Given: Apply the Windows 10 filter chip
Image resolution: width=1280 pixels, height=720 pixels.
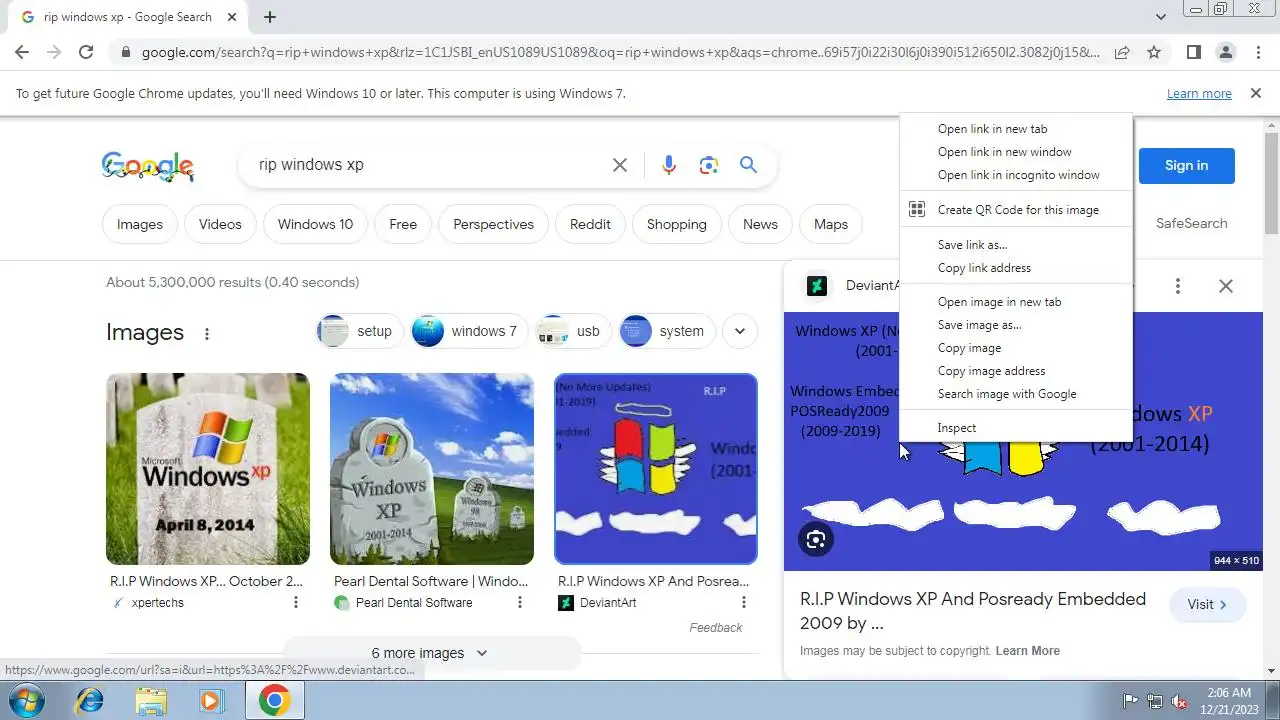Looking at the screenshot, I should click(315, 224).
